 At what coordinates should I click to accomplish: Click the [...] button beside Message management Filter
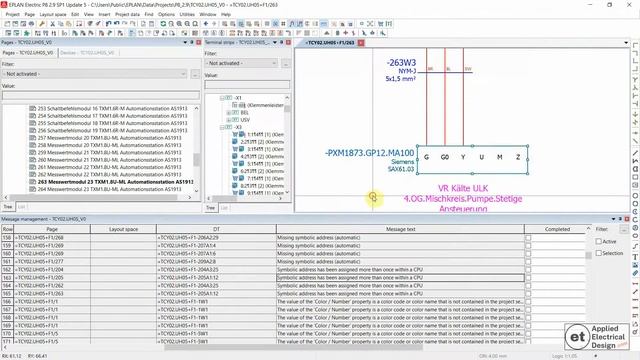click(624, 229)
